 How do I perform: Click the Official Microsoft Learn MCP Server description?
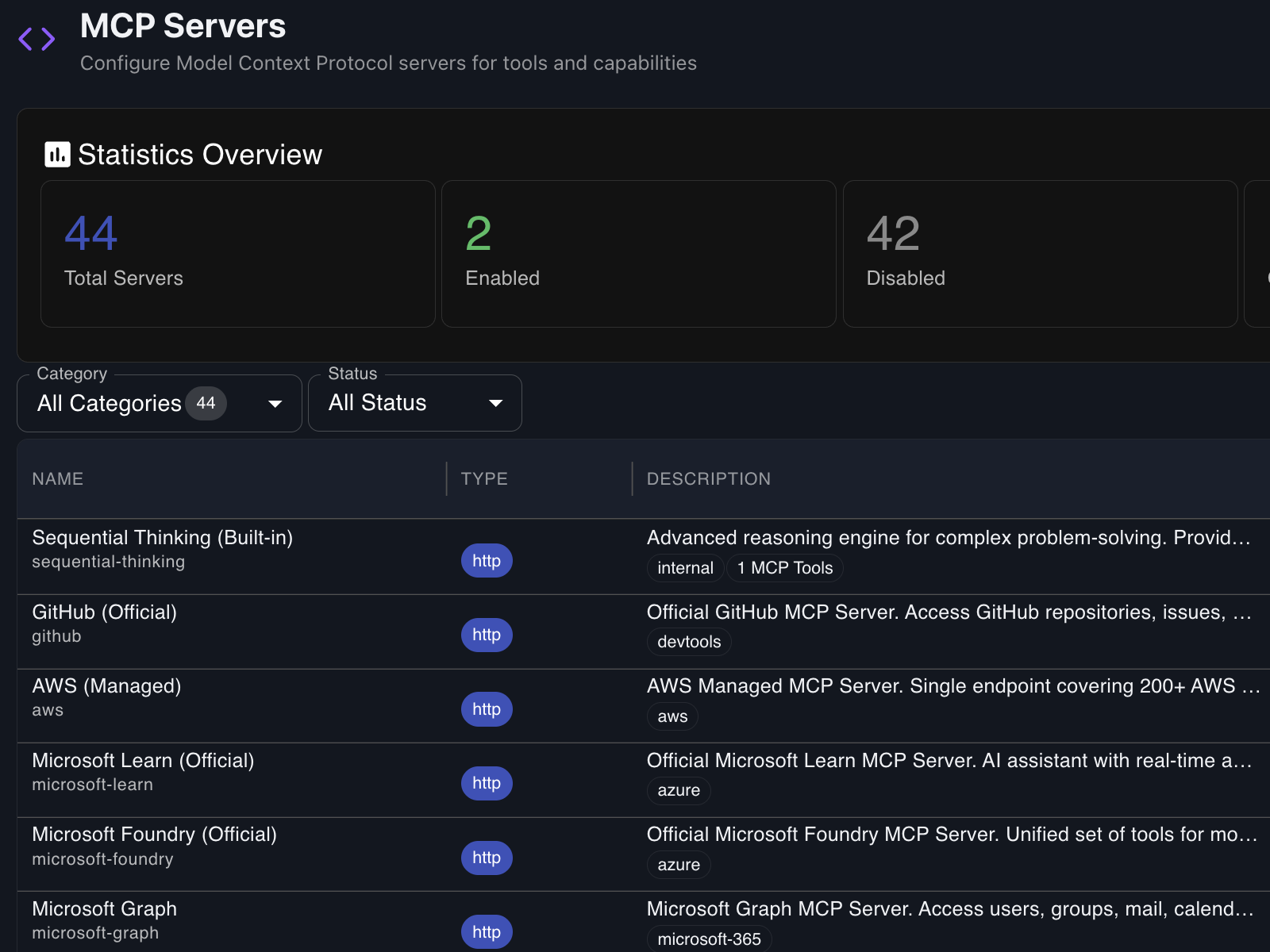pos(949,761)
